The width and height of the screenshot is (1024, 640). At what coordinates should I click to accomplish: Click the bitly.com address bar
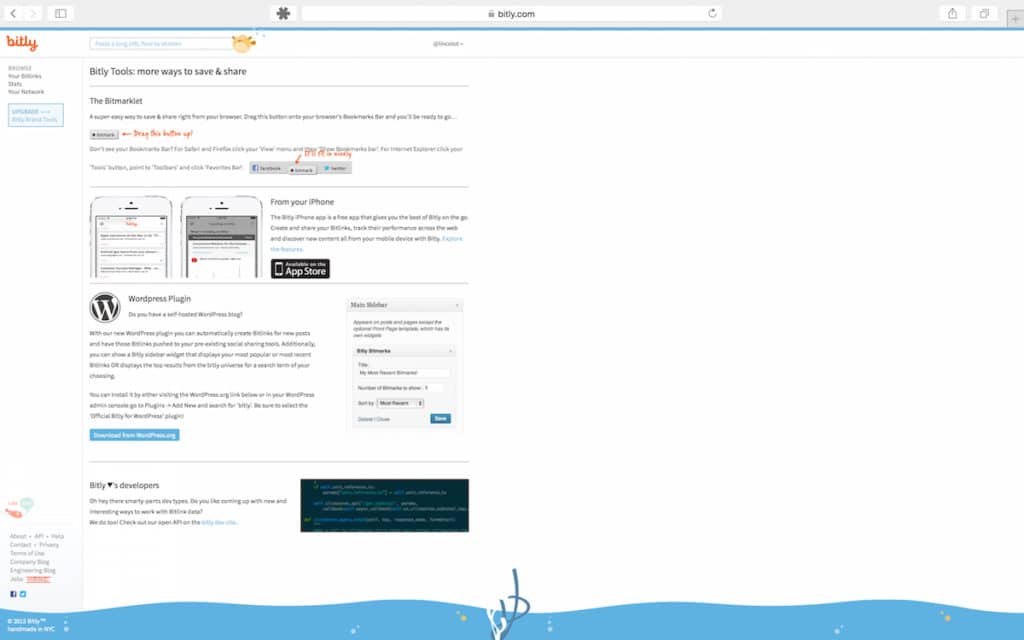(511, 13)
